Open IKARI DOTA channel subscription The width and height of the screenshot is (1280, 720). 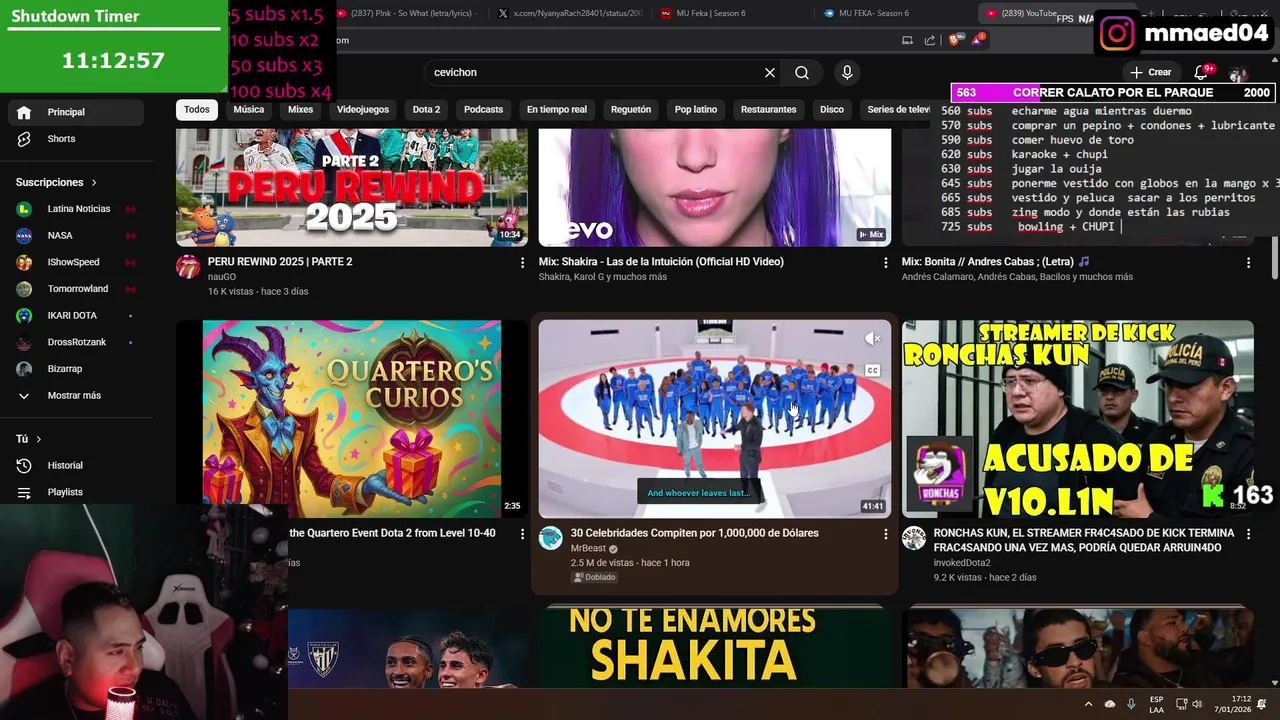(x=75, y=316)
